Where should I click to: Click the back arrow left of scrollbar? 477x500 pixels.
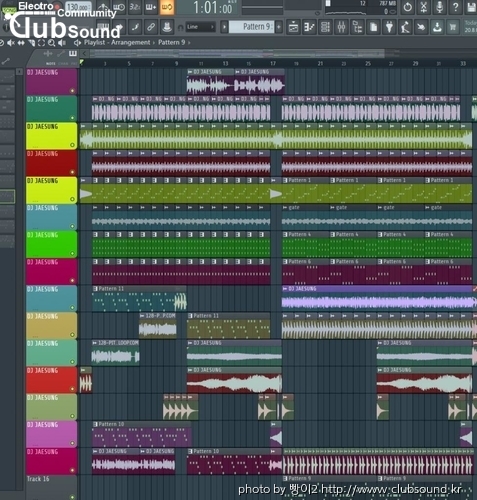coord(84,53)
